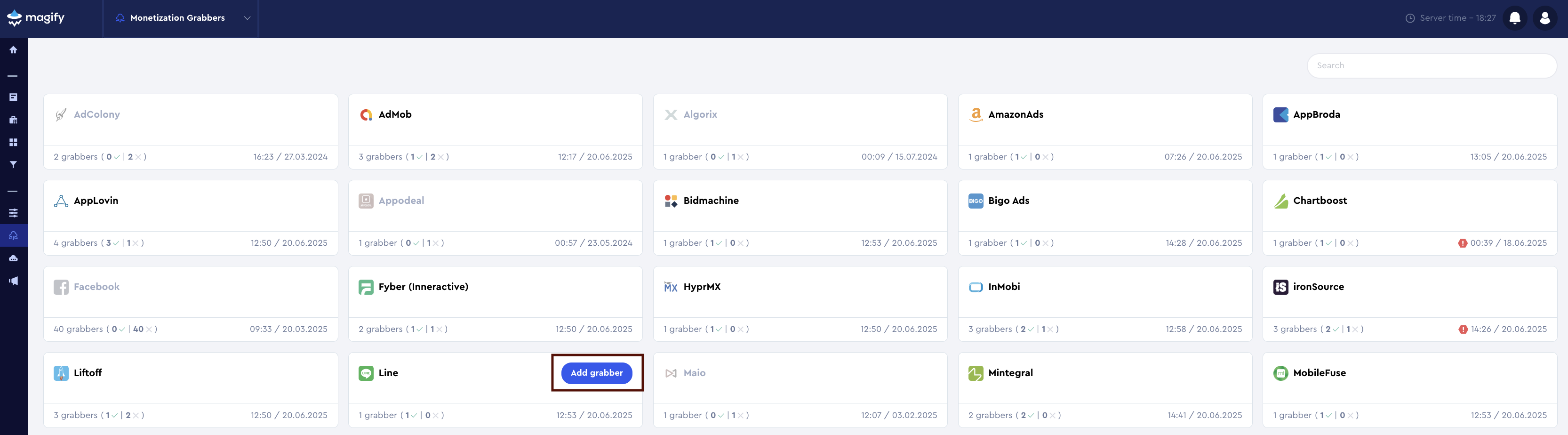Select the Bidmachine card
Viewport: 1568px width, 435px height.
pyautogui.click(x=800, y=217)
